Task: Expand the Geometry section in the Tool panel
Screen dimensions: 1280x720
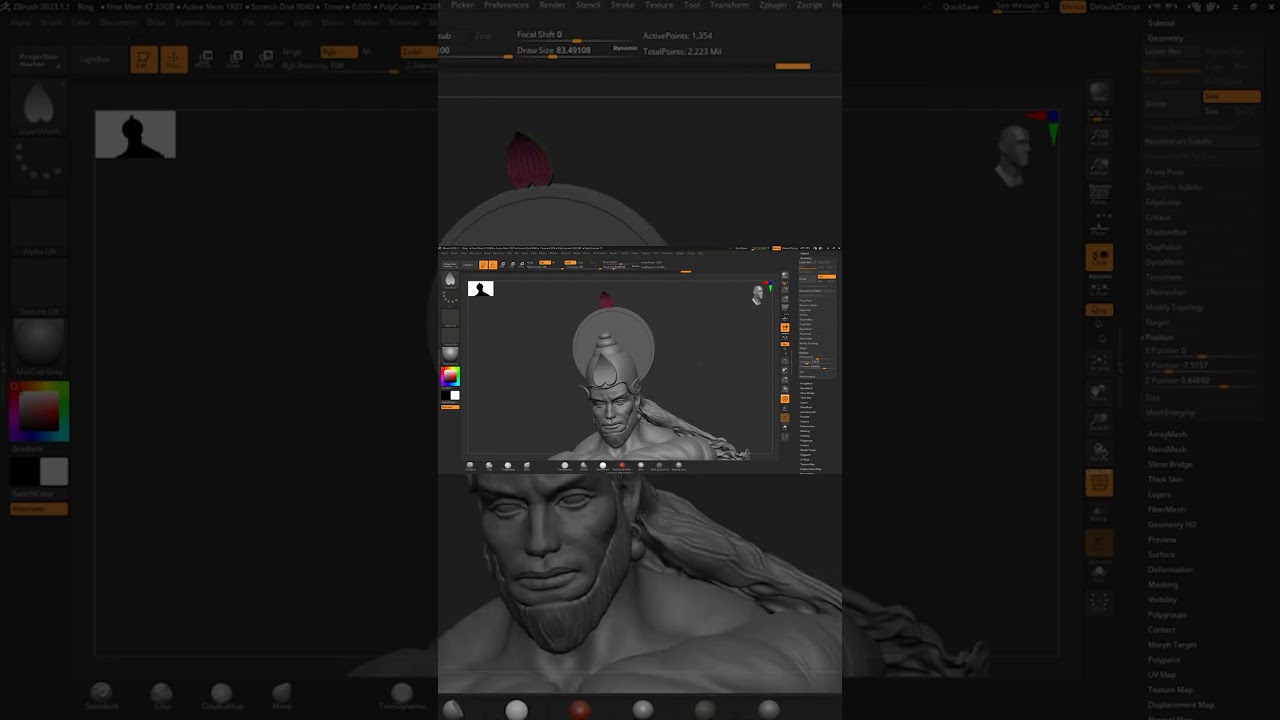Action: [1165, 38]
